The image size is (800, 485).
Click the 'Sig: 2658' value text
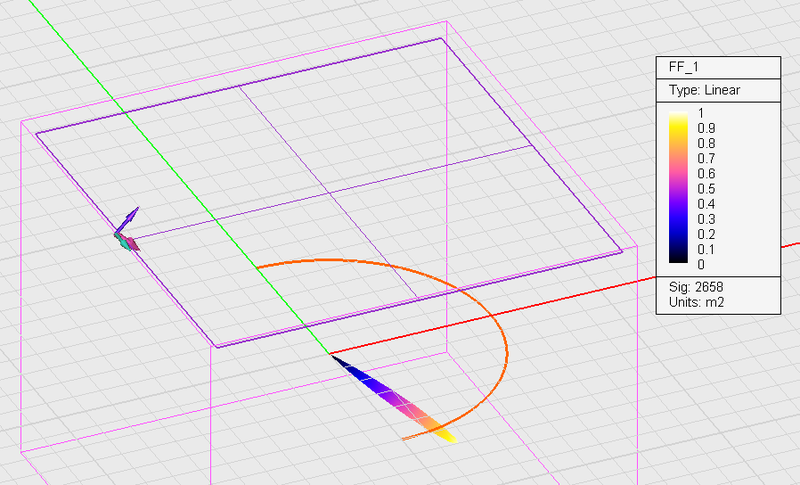pyautogui.click(x=696, y=287)
